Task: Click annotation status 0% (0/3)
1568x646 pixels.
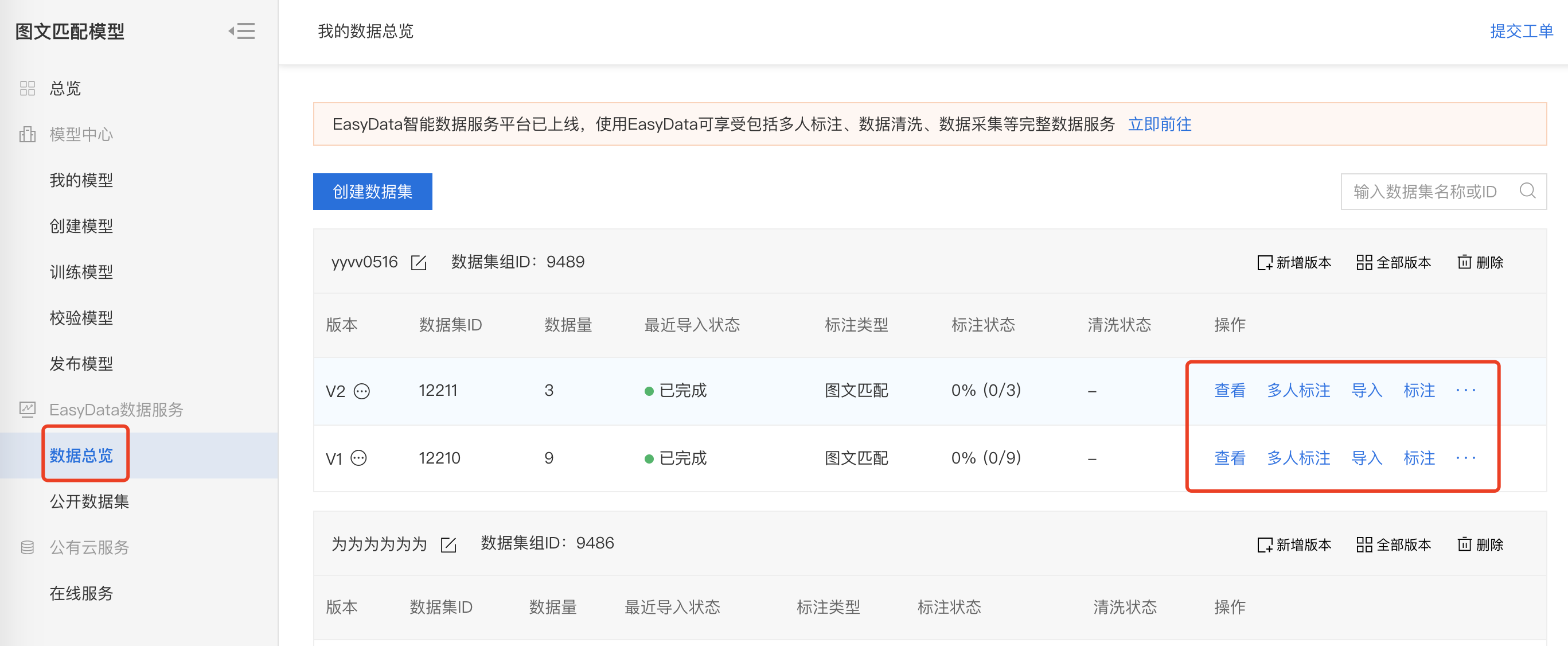Action: click(986, 390)
